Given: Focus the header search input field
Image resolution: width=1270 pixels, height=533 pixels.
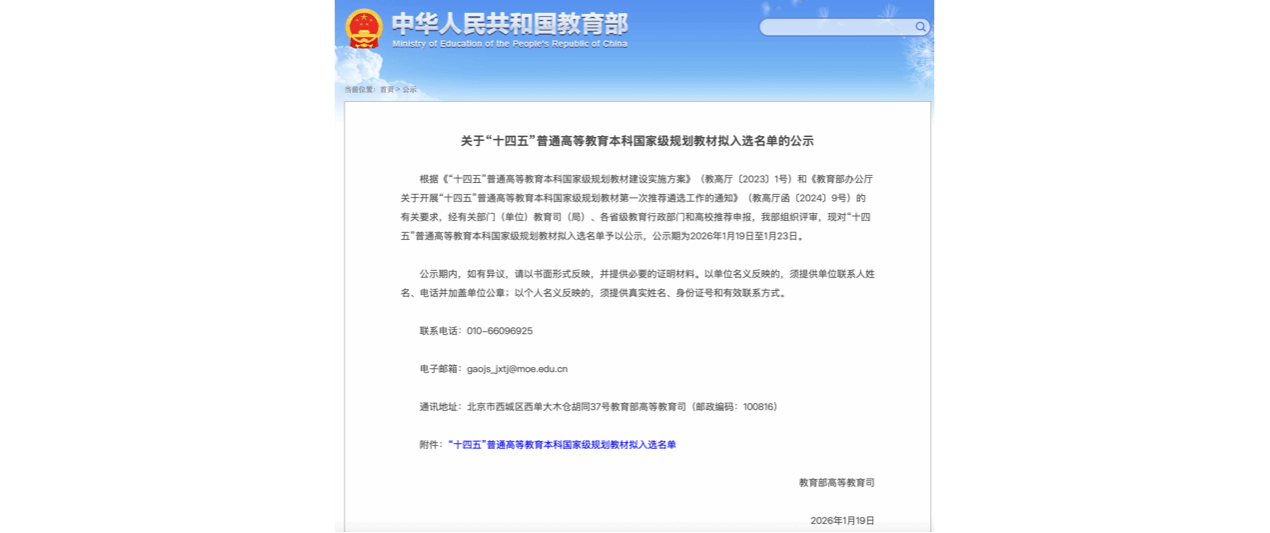Looking at the screenshot, I should [836, 27].
